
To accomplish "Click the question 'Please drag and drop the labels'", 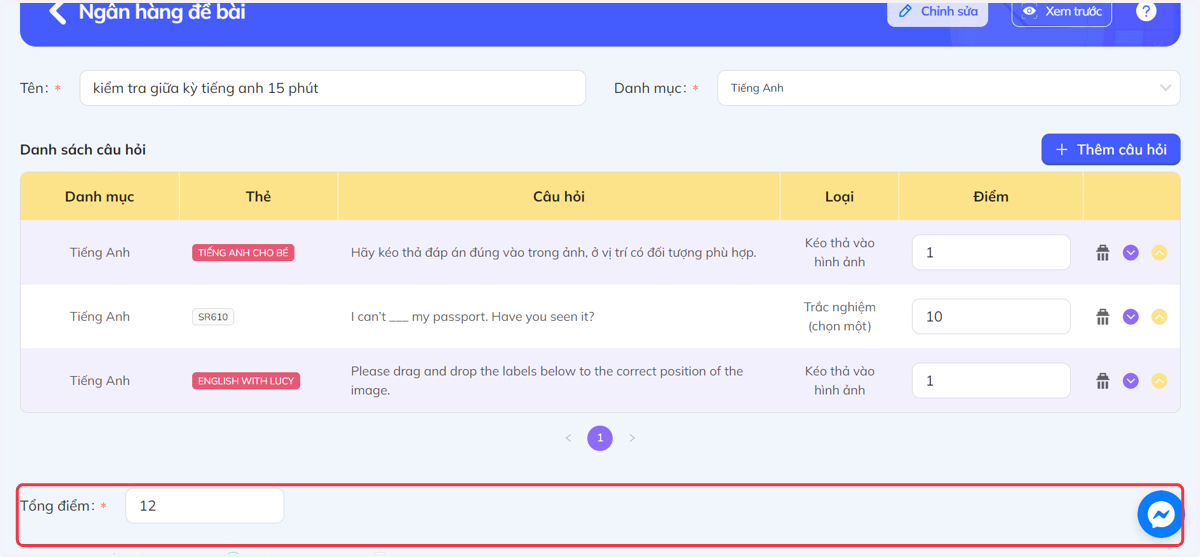I will [x=547, y=381].
